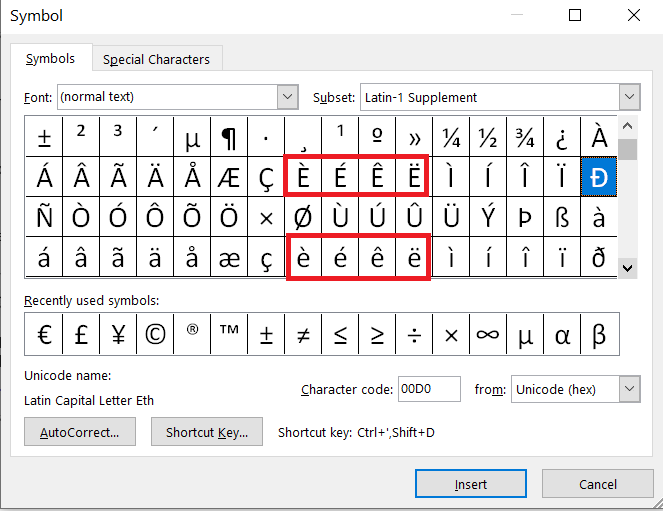
Task: Select the Euro sign in recent symbols
Action: [x=44, y=334]
